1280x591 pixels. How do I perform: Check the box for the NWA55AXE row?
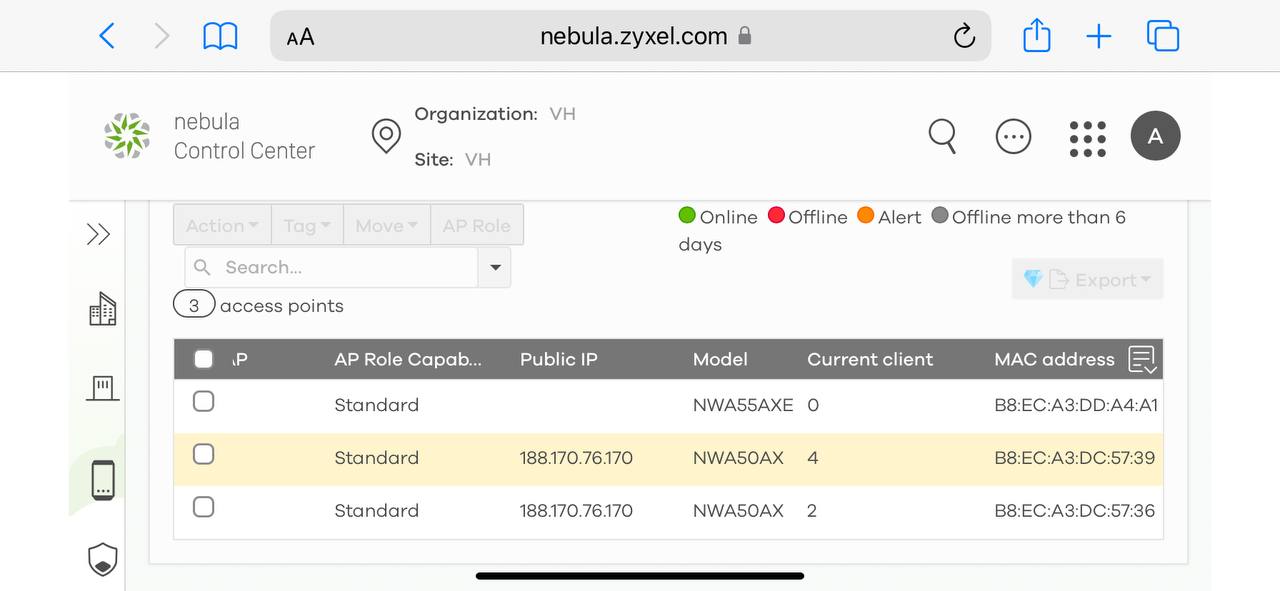(x=203, y=402)
